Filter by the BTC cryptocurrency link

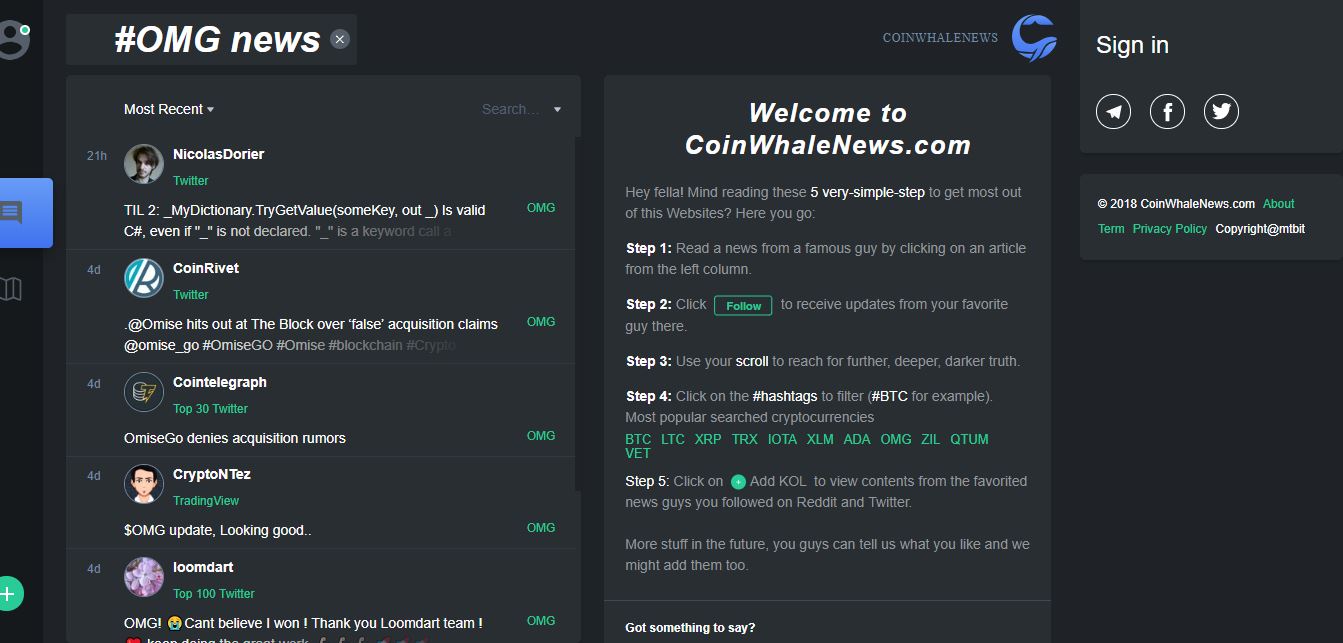638,439
